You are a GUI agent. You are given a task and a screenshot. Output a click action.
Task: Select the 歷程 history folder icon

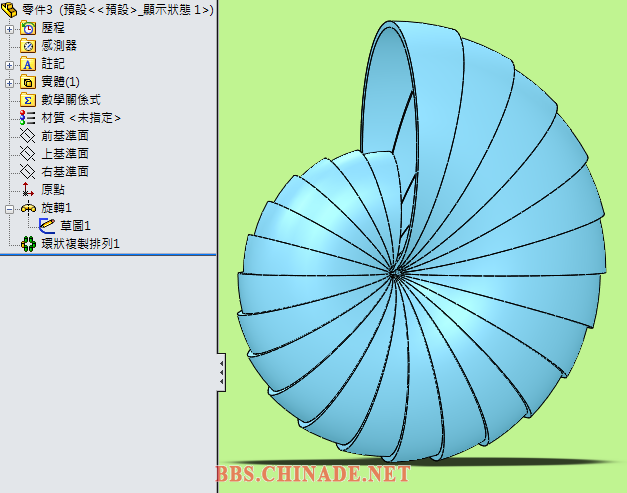pos(28,28)
